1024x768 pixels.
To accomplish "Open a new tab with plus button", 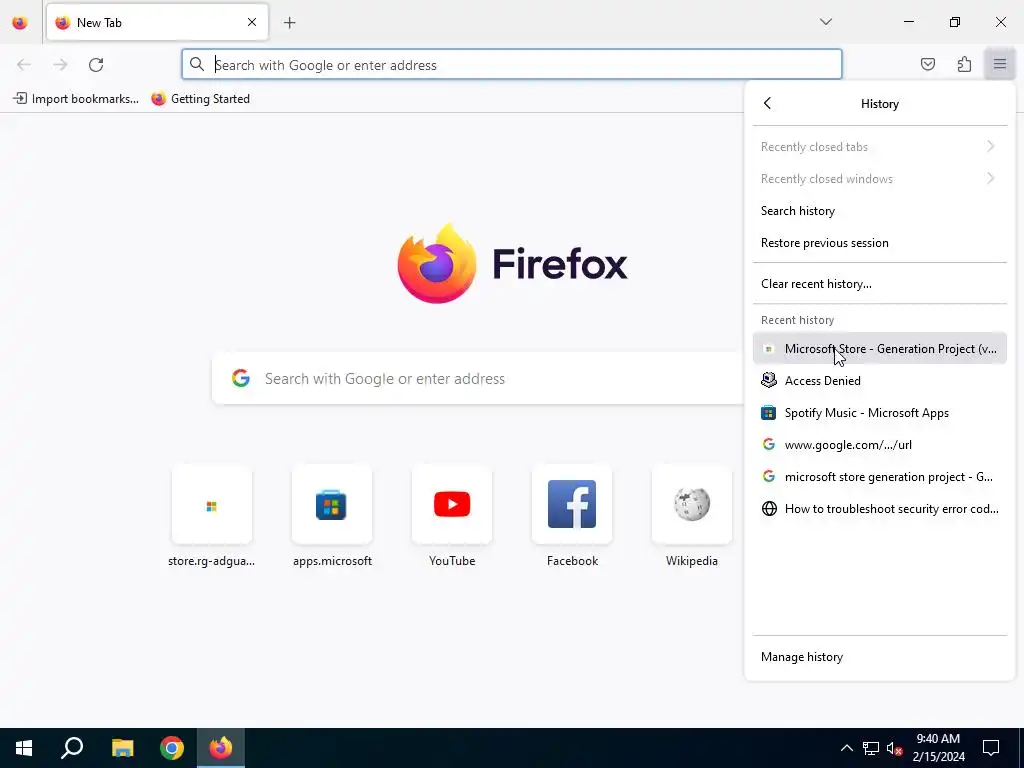I will 290,23.
